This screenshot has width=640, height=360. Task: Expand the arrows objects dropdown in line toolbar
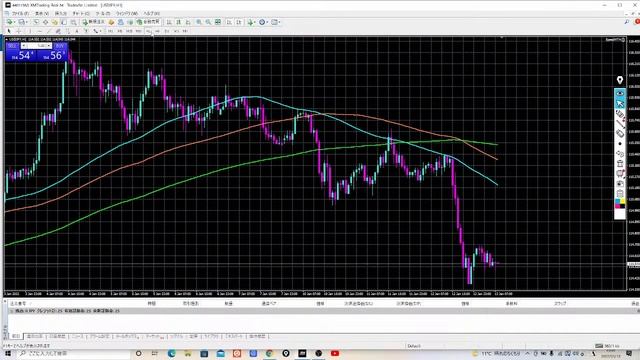pyautogui.click(x=100, y=31)
